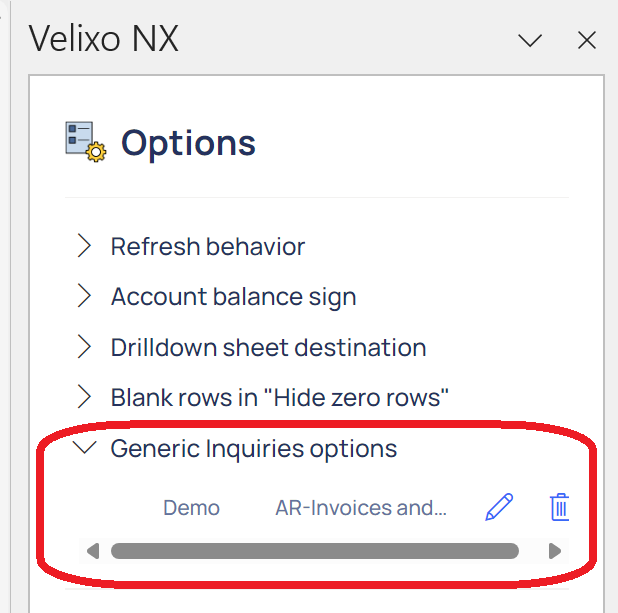
Task: Close the Velixo NX task pane
Action: 586,40
